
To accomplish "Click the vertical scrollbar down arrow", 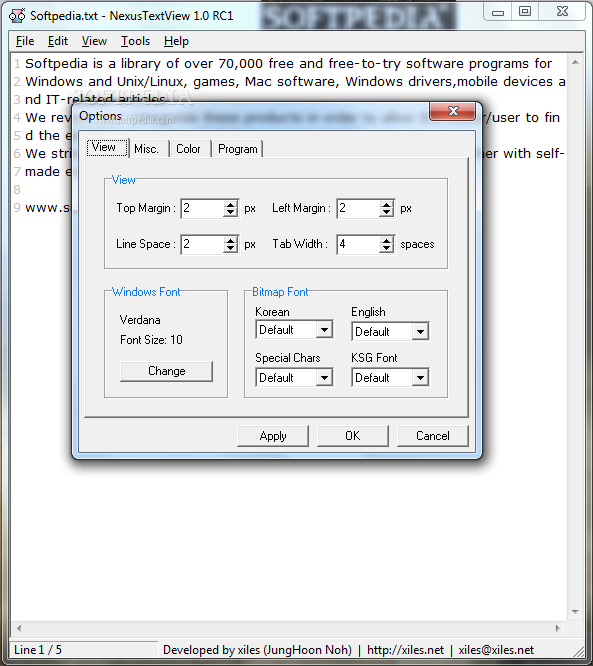I will (x=575, y=612).
